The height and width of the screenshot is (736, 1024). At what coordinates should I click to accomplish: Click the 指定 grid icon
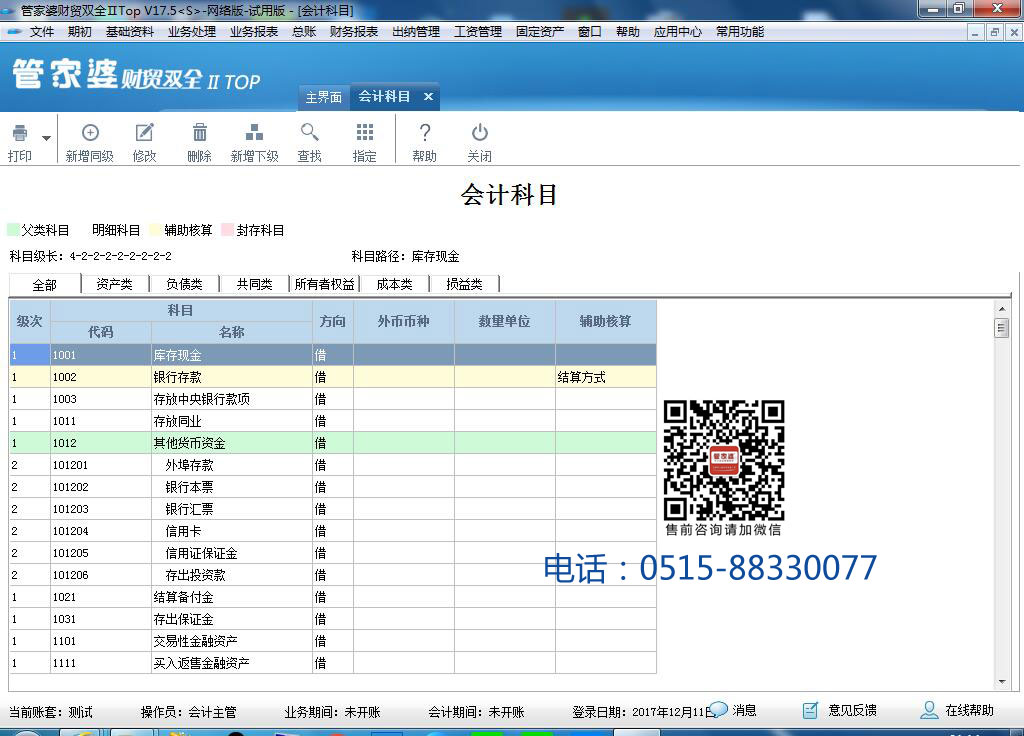pos(364,133)
